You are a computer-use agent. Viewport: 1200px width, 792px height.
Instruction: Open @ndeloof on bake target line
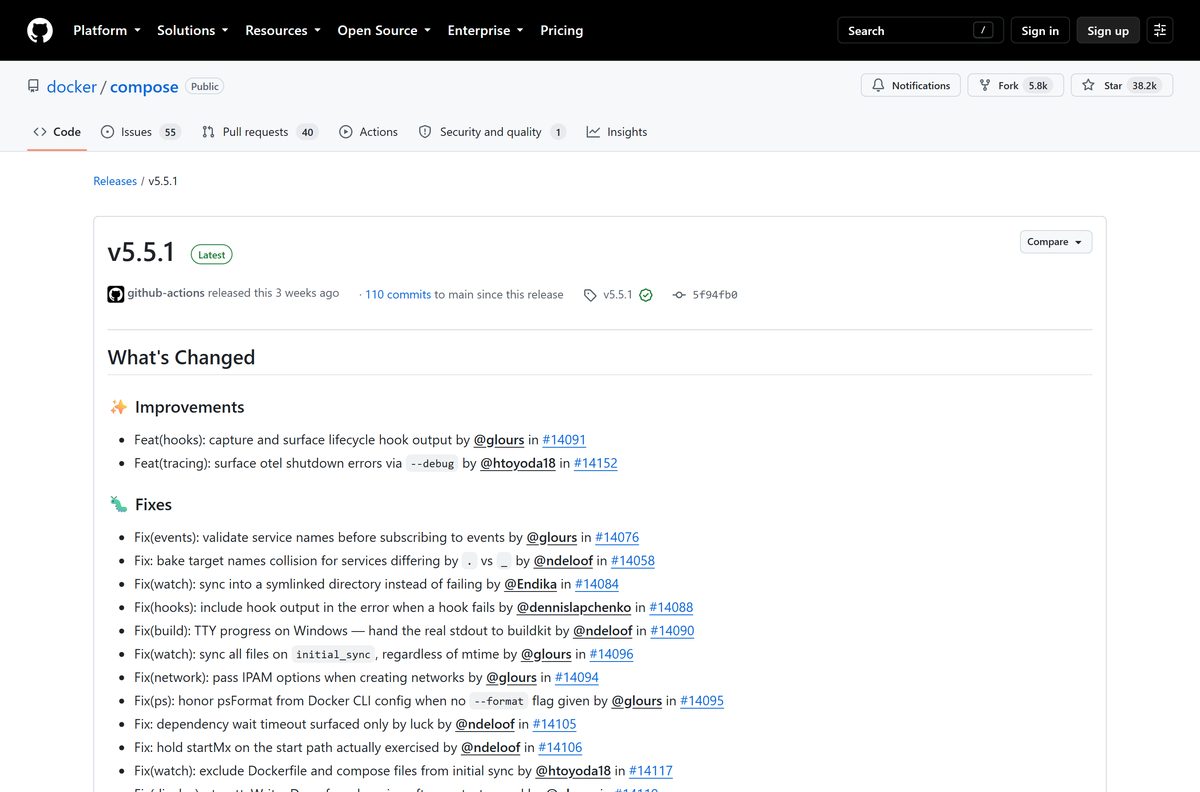[x=563, y=561]
